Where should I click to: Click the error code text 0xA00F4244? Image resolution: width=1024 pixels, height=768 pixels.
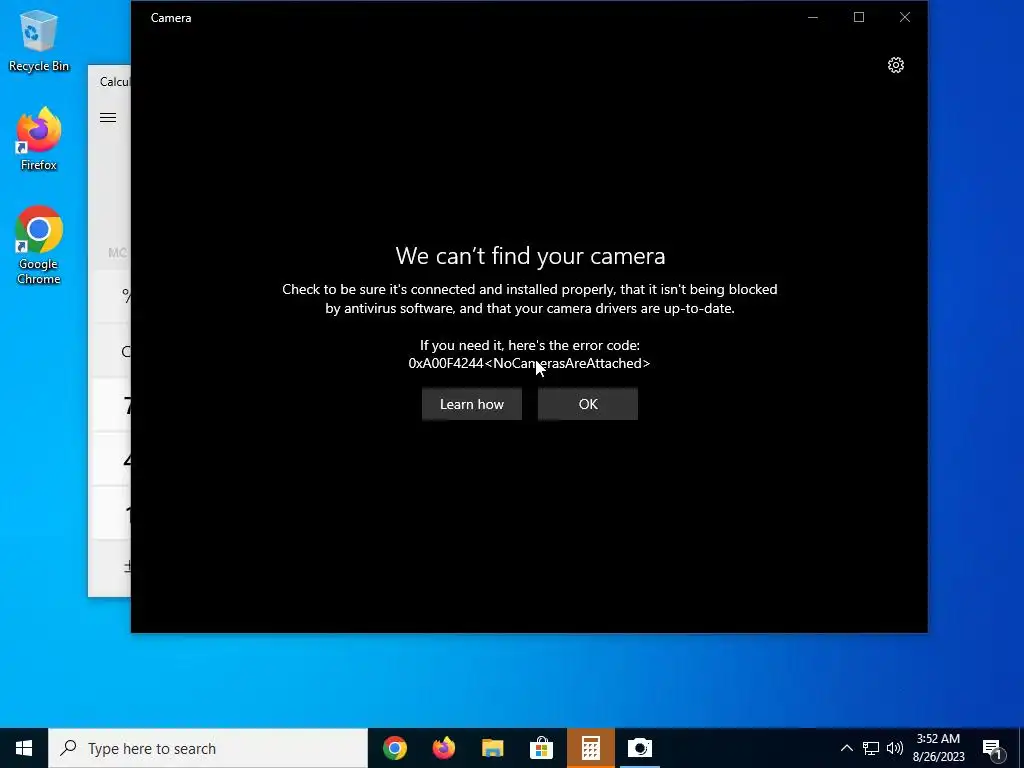(x=445, y=363)
